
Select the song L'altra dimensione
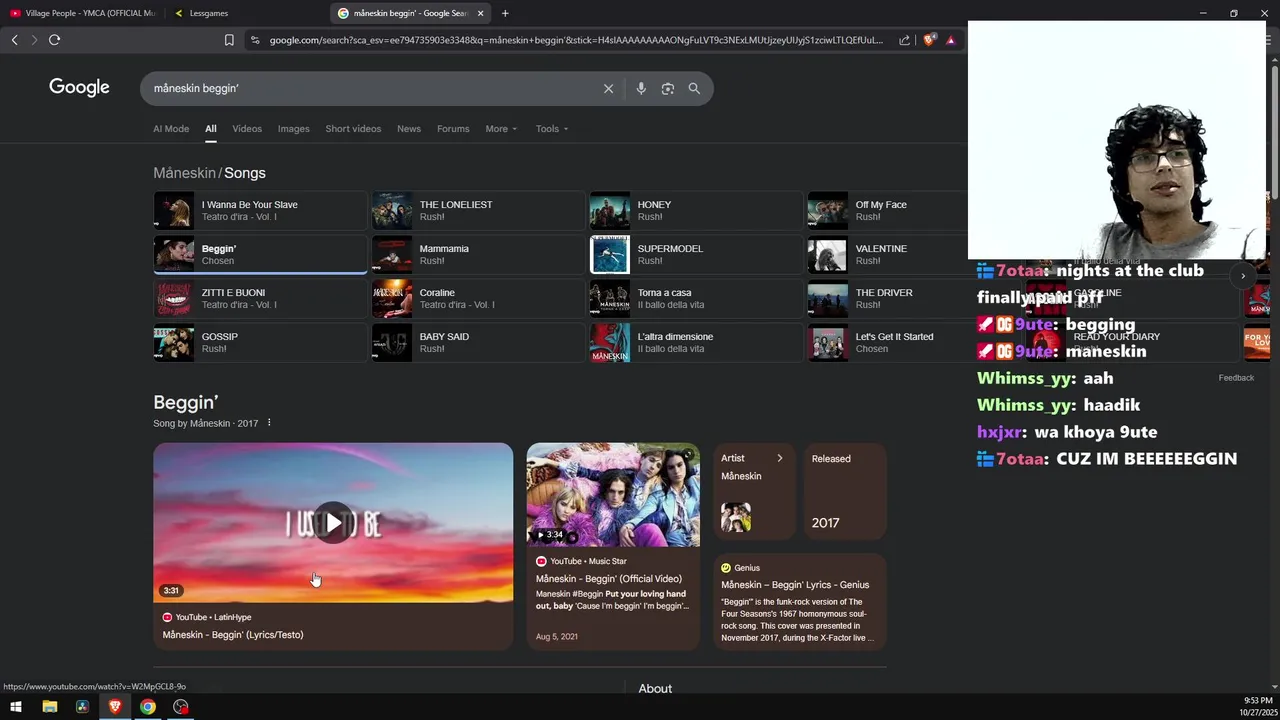[x=696, y=343]
